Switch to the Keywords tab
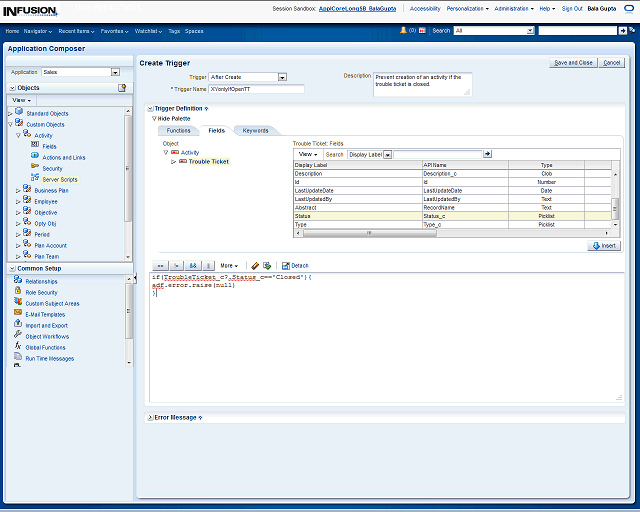The height and width of the screenshot is (512, 640). 255,130
